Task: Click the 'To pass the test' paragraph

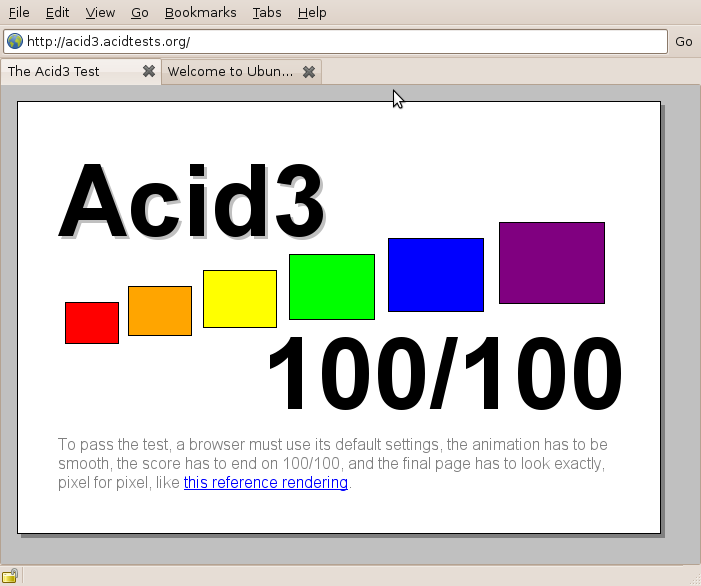Action: pos(333,464)
